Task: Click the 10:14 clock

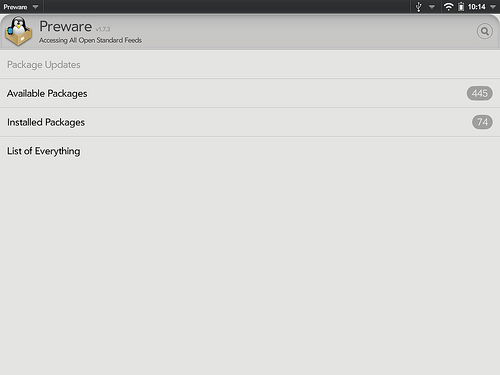Action: [476, 7]
